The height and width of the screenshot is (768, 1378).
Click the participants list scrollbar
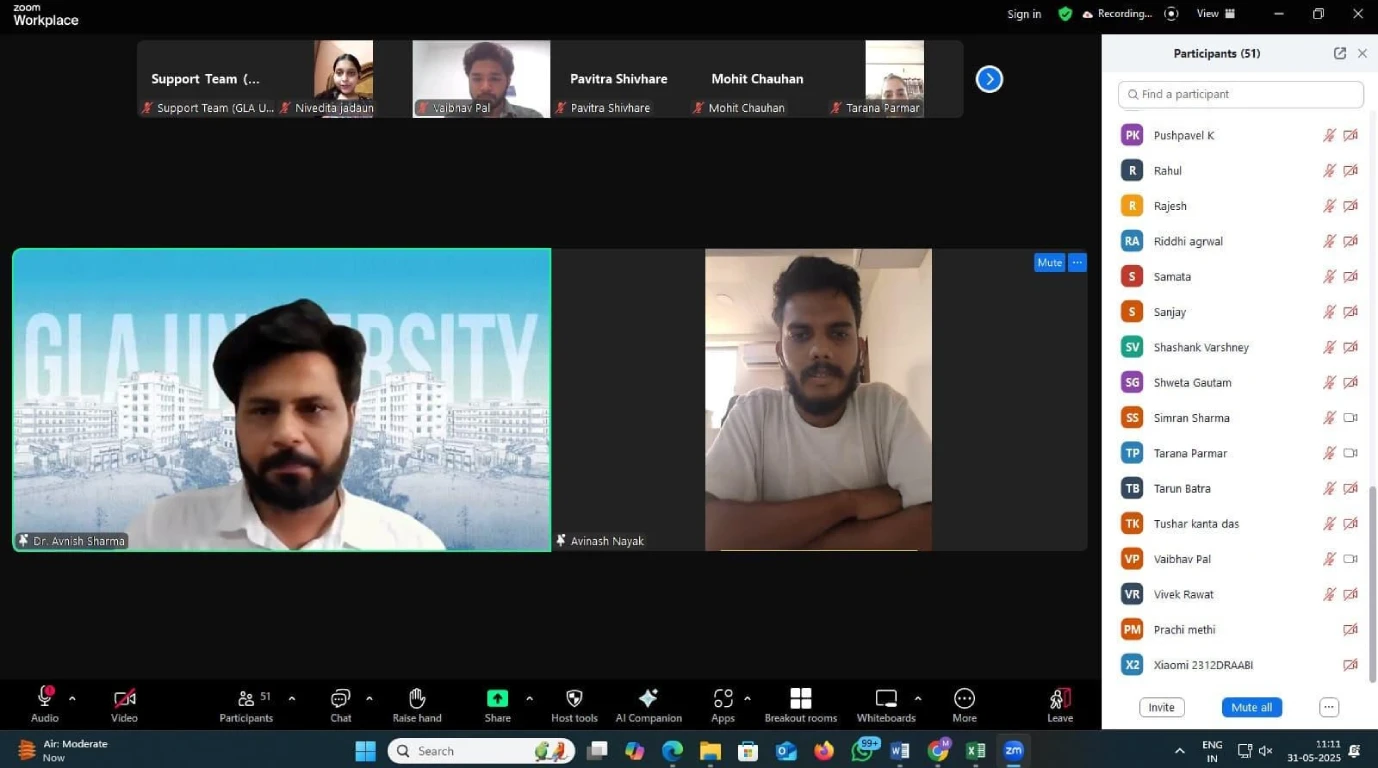point(1372,580)
